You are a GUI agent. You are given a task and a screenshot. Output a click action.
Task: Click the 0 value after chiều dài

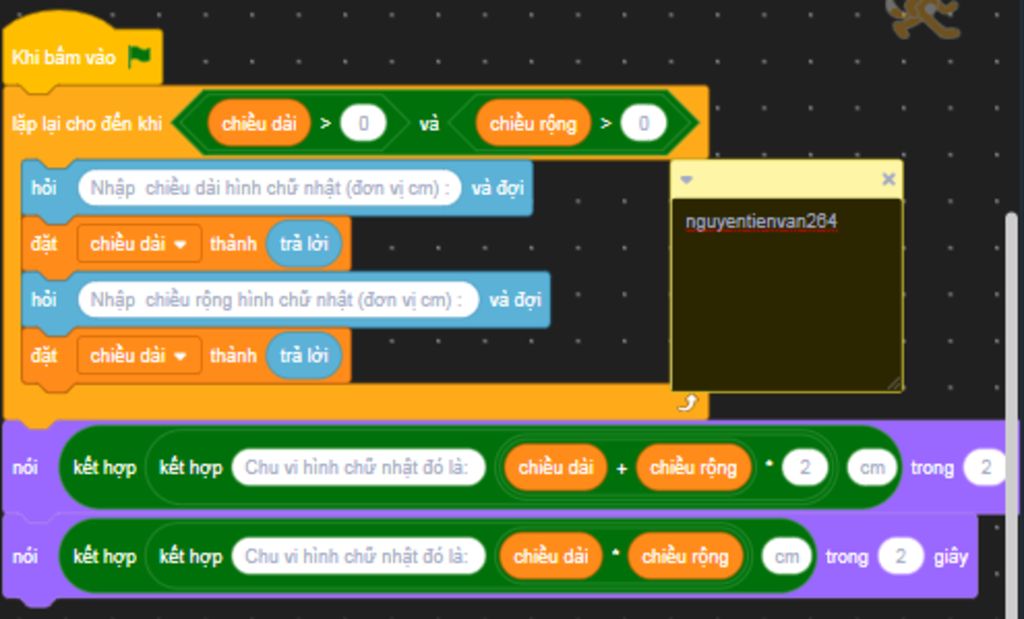click(363, 123)
